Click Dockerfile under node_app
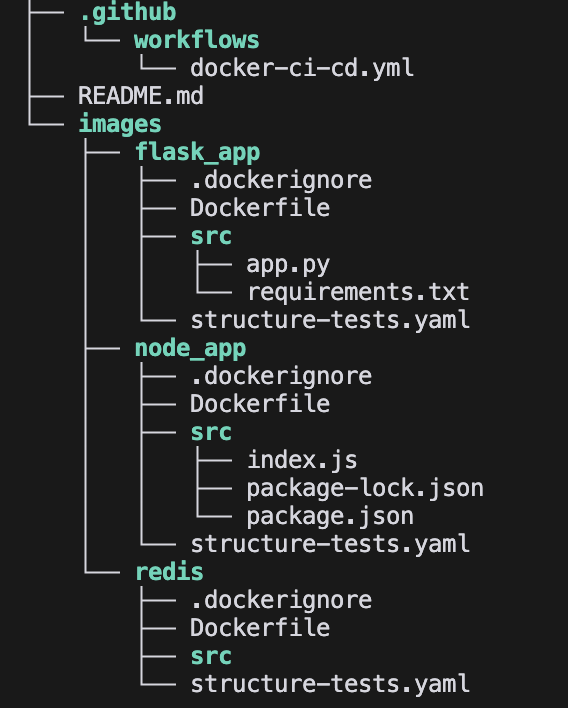The image size is (568, 708). 260,404
